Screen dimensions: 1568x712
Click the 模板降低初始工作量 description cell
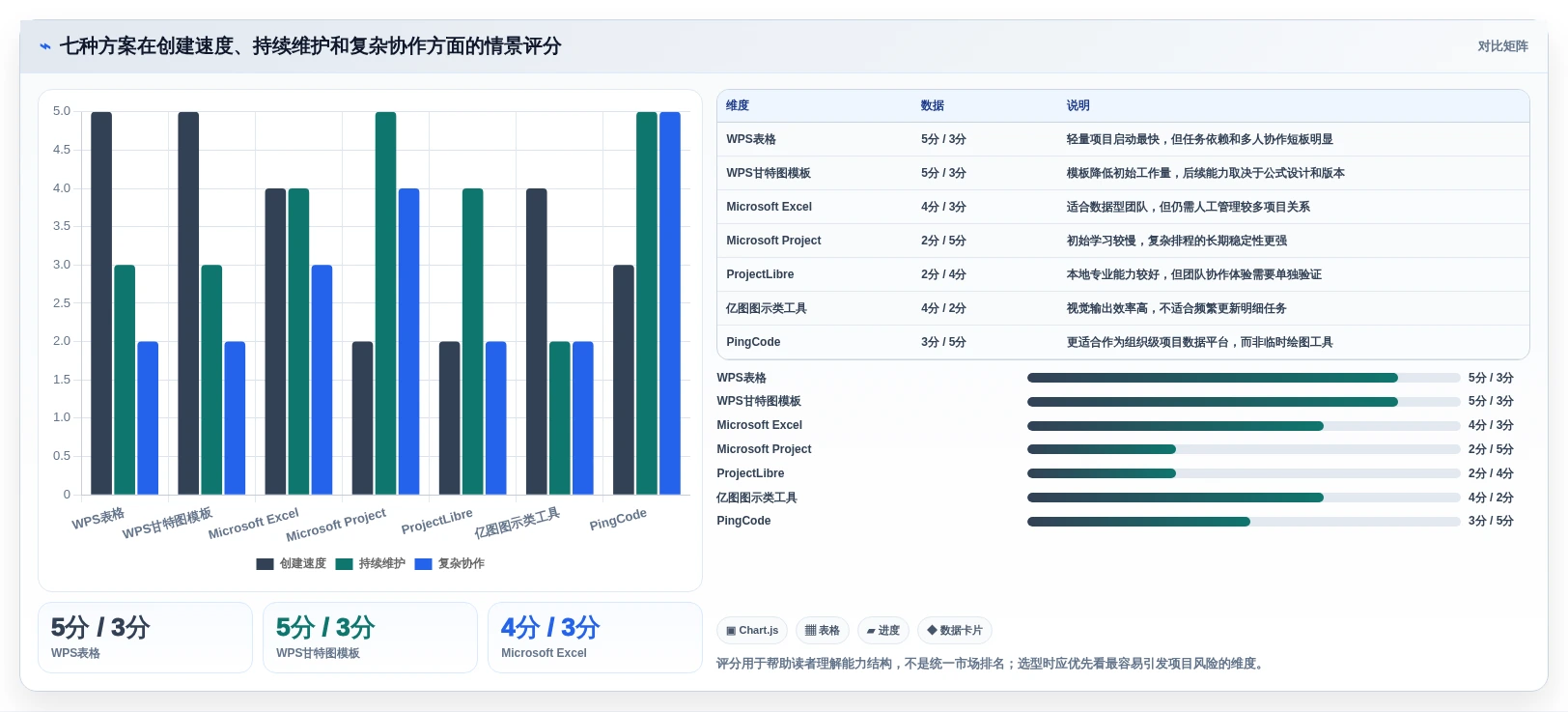coord(1205,173)
